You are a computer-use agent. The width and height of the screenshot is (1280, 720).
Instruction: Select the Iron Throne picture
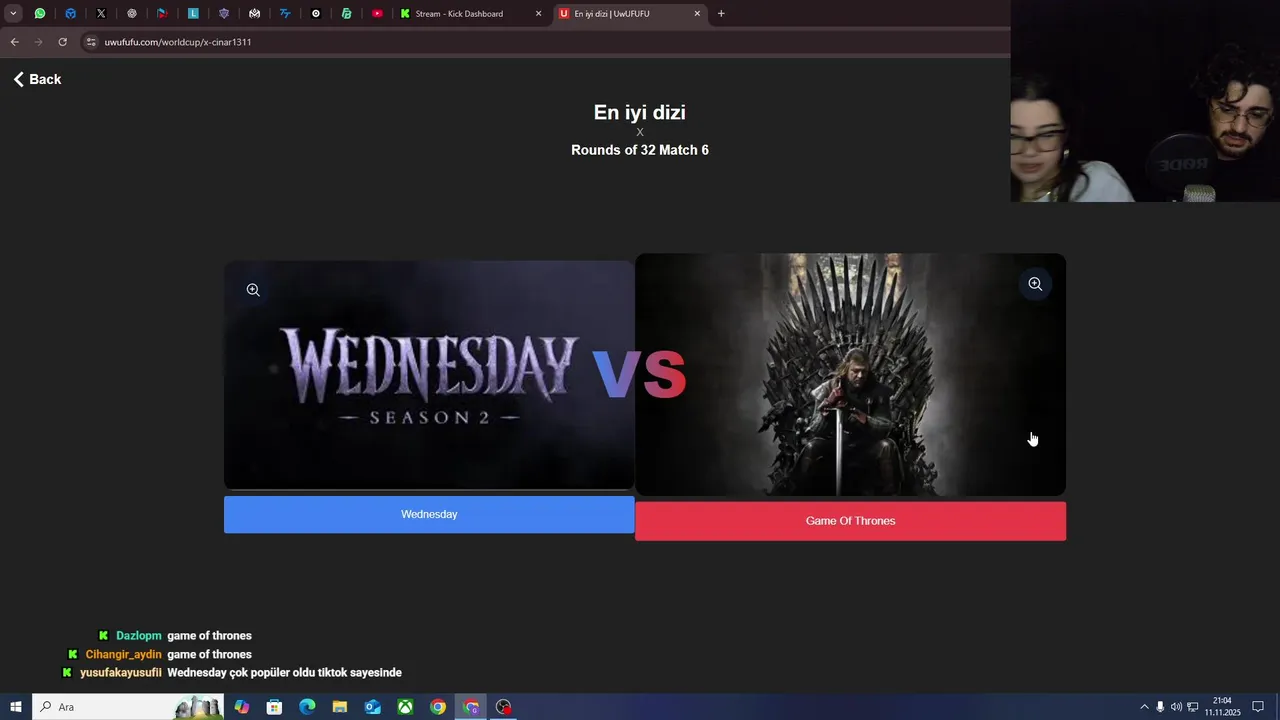click(850, 375)
